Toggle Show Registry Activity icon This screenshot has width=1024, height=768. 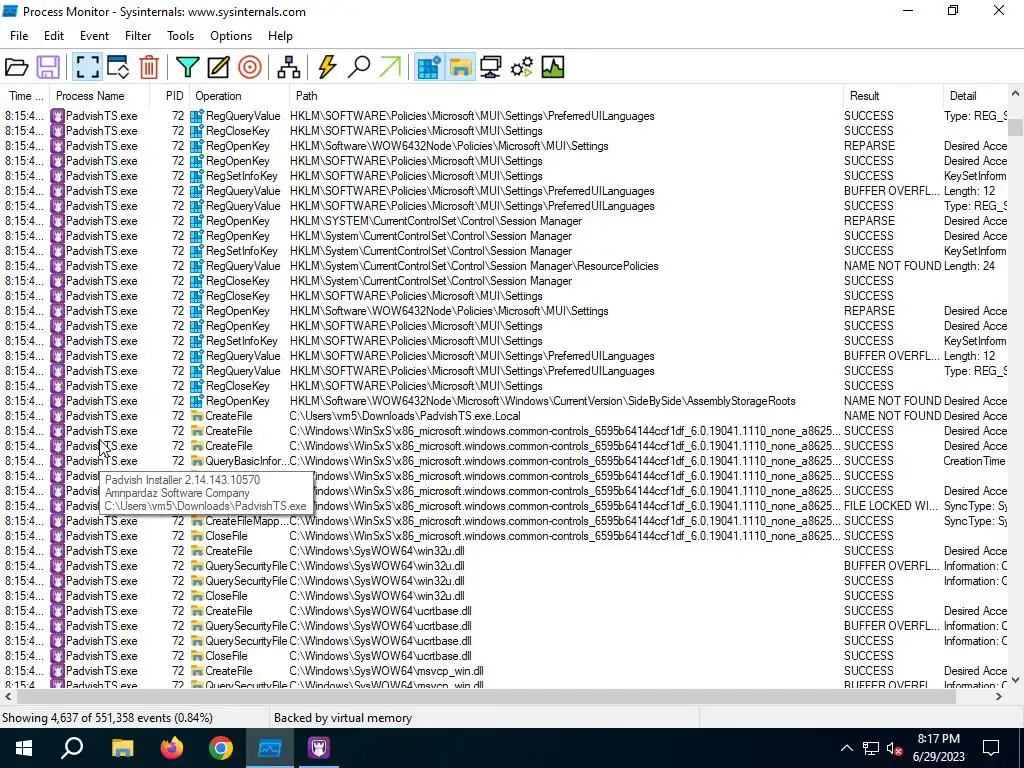pyautogui.click(x=429, y=67)
